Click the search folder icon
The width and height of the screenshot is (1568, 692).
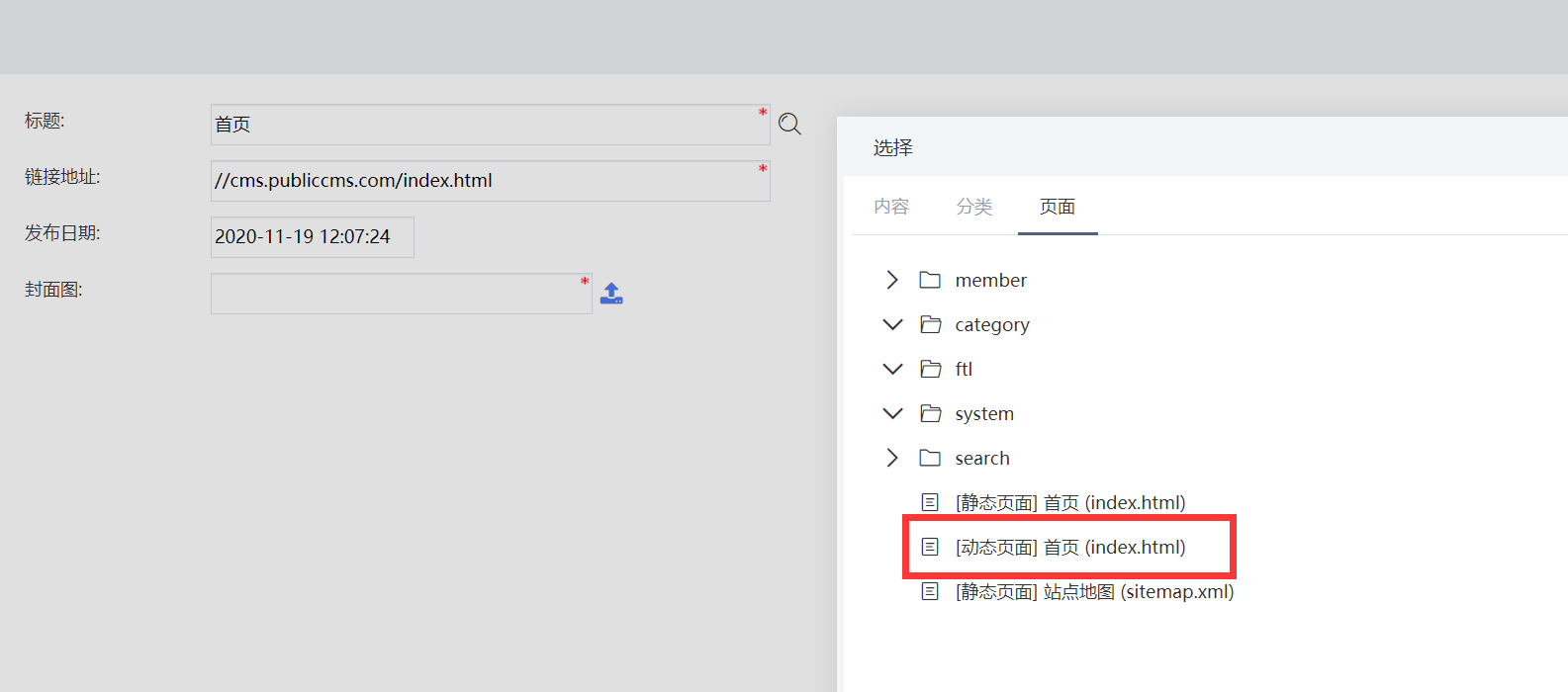pyautogui.click(x=930, y=458)
